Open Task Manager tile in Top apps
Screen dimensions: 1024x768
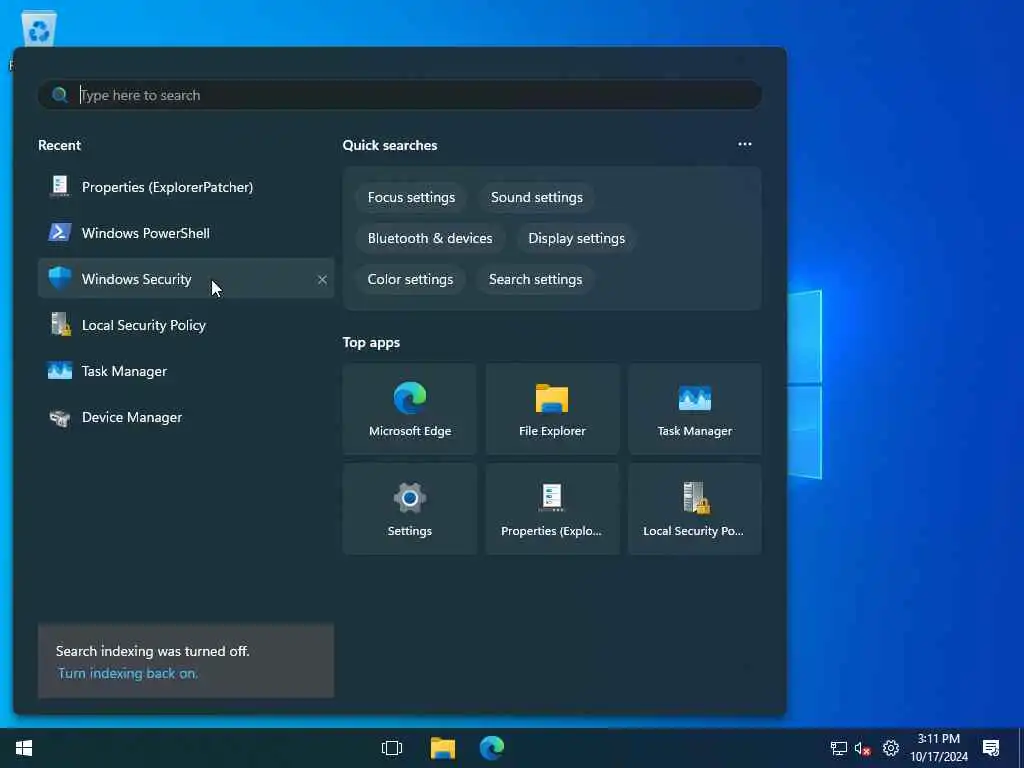pos(694,409)
